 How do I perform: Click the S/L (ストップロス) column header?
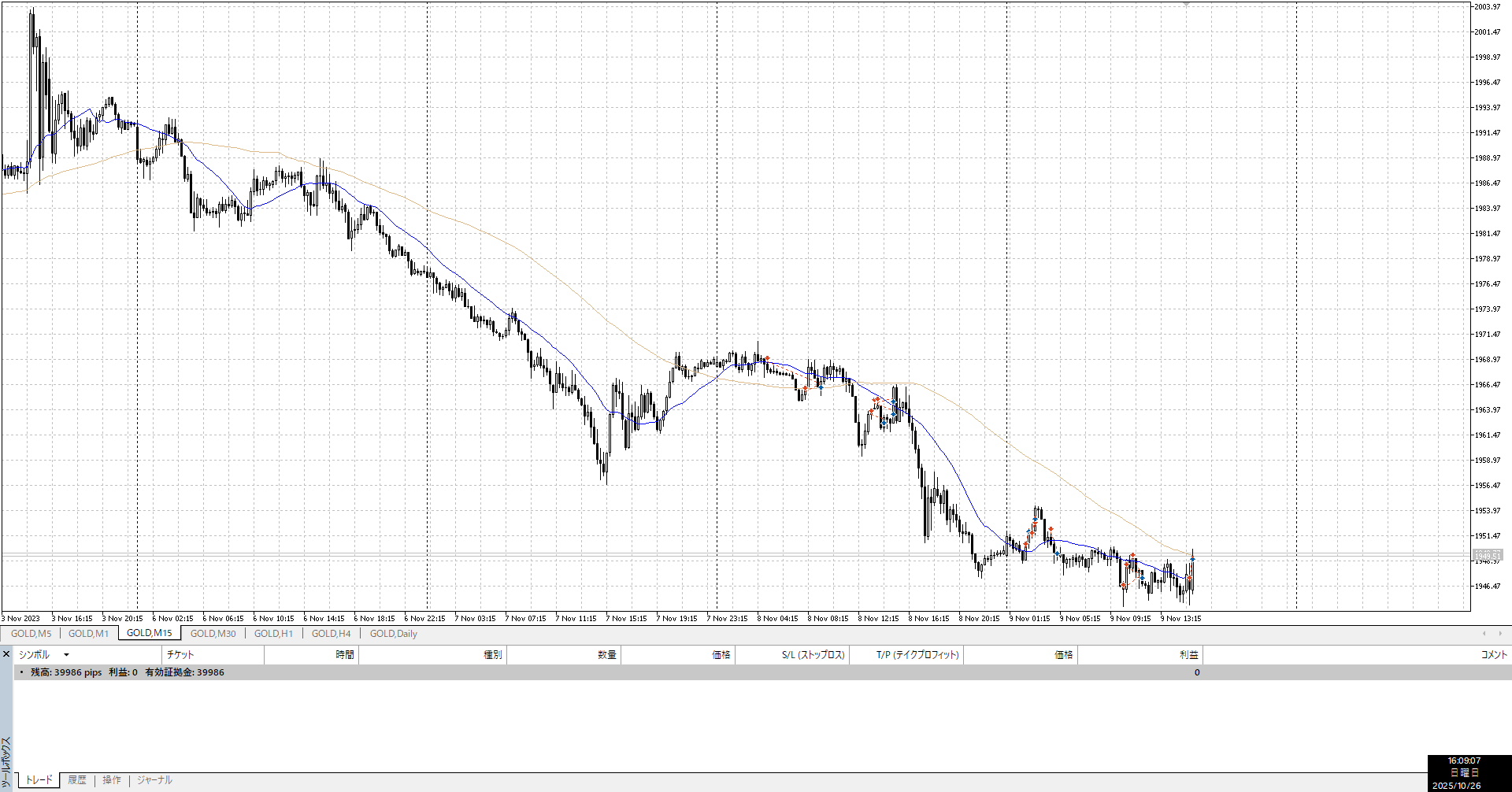tap(813, 655)
